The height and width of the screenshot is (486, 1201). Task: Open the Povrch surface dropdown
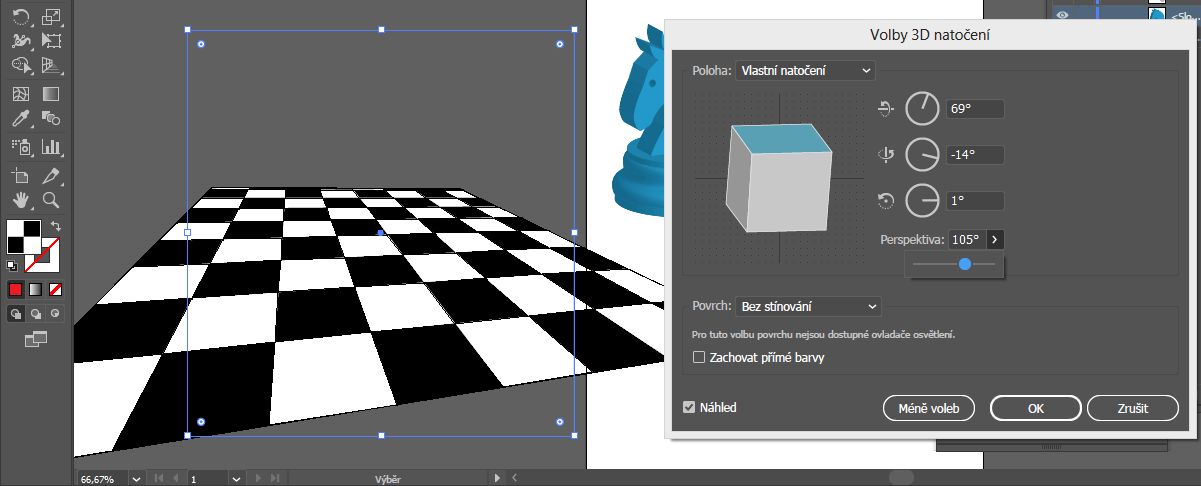point(808,306)
